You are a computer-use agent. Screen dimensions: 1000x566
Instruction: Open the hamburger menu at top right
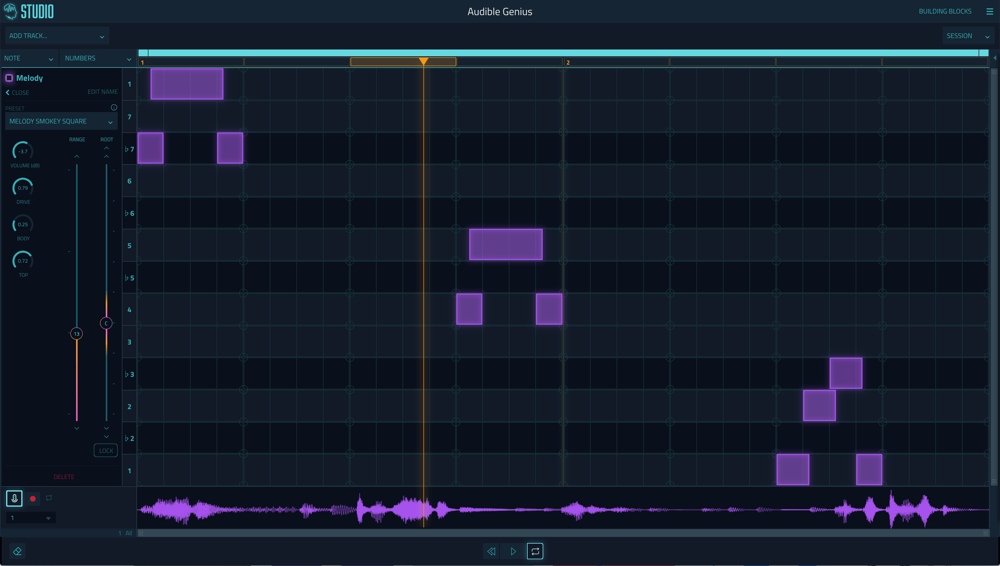(x=989, y=12)
